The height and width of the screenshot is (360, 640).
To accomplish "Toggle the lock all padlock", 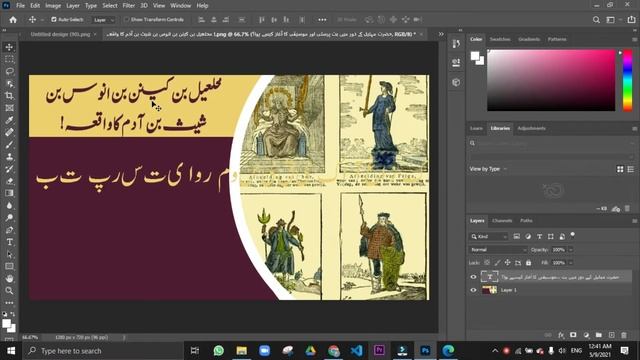I will (x=529, y=262).
